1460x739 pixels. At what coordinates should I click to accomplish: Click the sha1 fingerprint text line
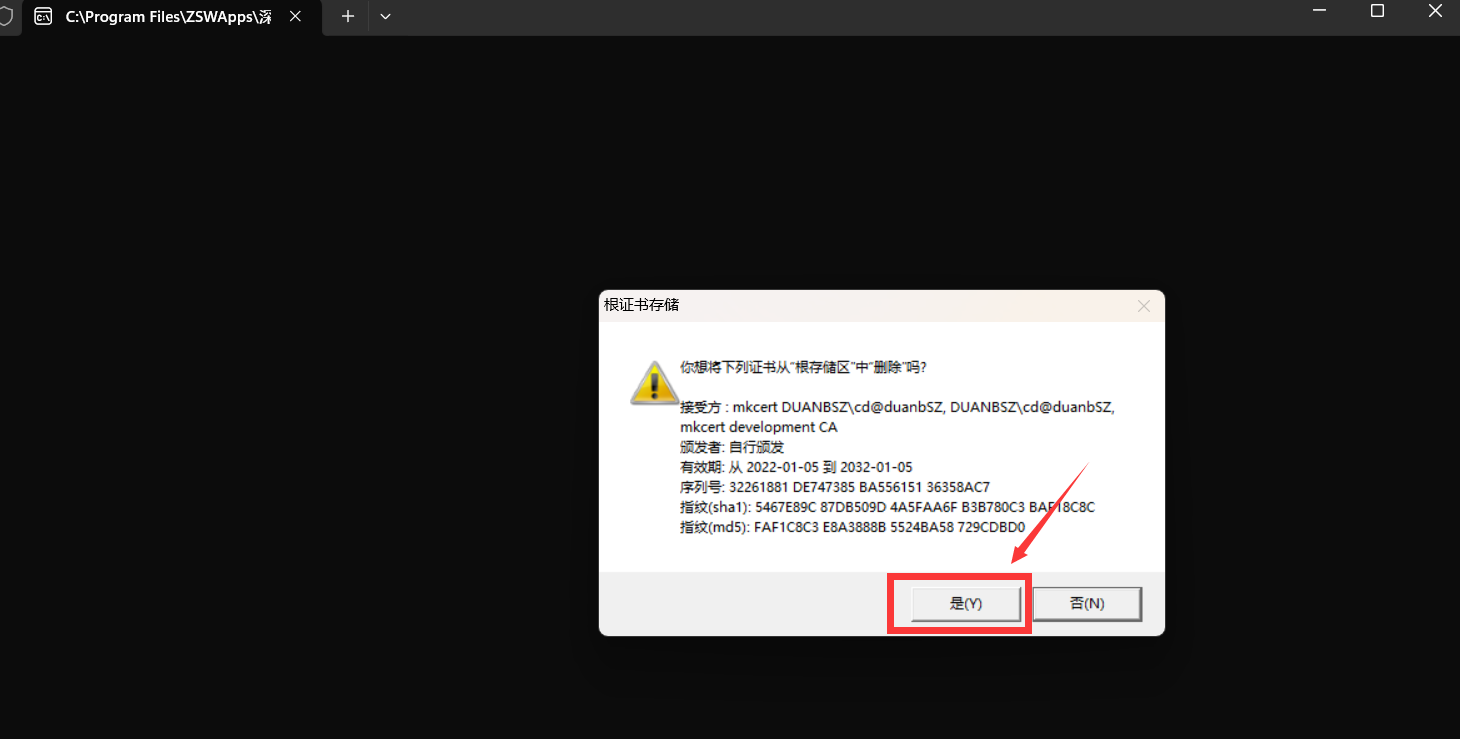(x=888, y=507)
